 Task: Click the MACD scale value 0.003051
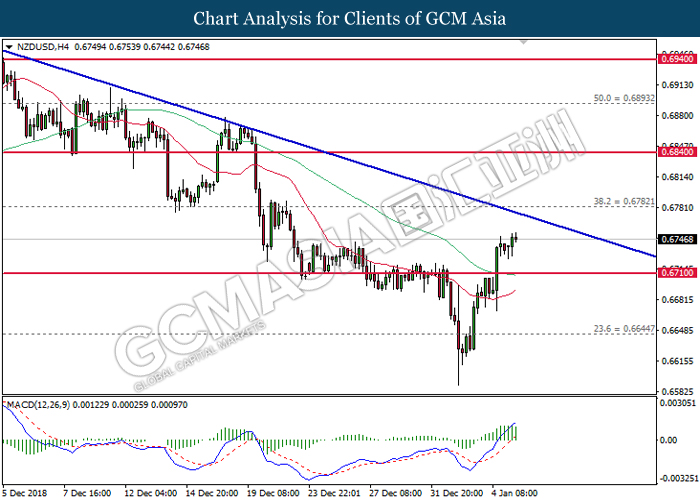click(x=678, y=403)
